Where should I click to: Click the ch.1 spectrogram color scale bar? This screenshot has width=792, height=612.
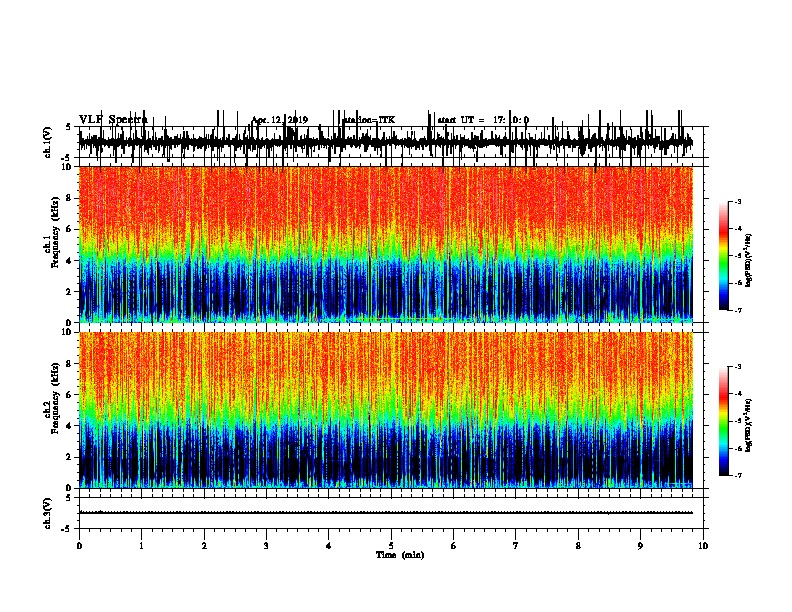click(723, 256)
